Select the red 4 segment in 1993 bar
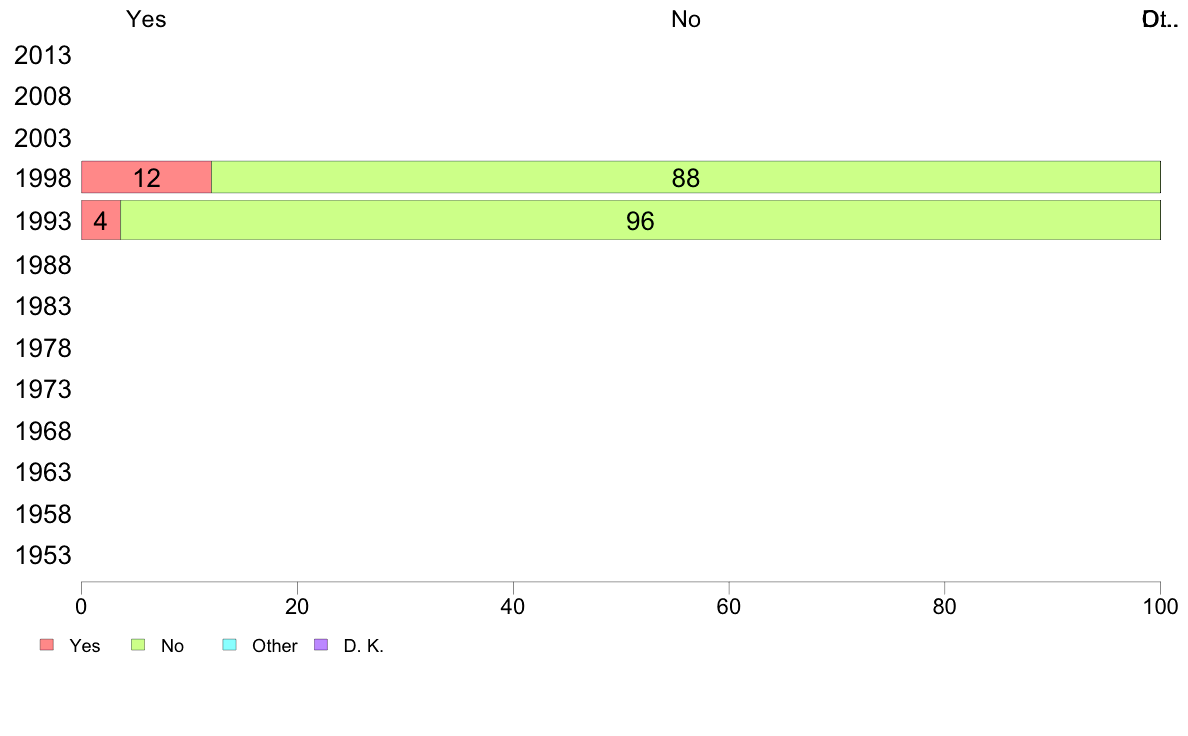 (x=101, y=221)
